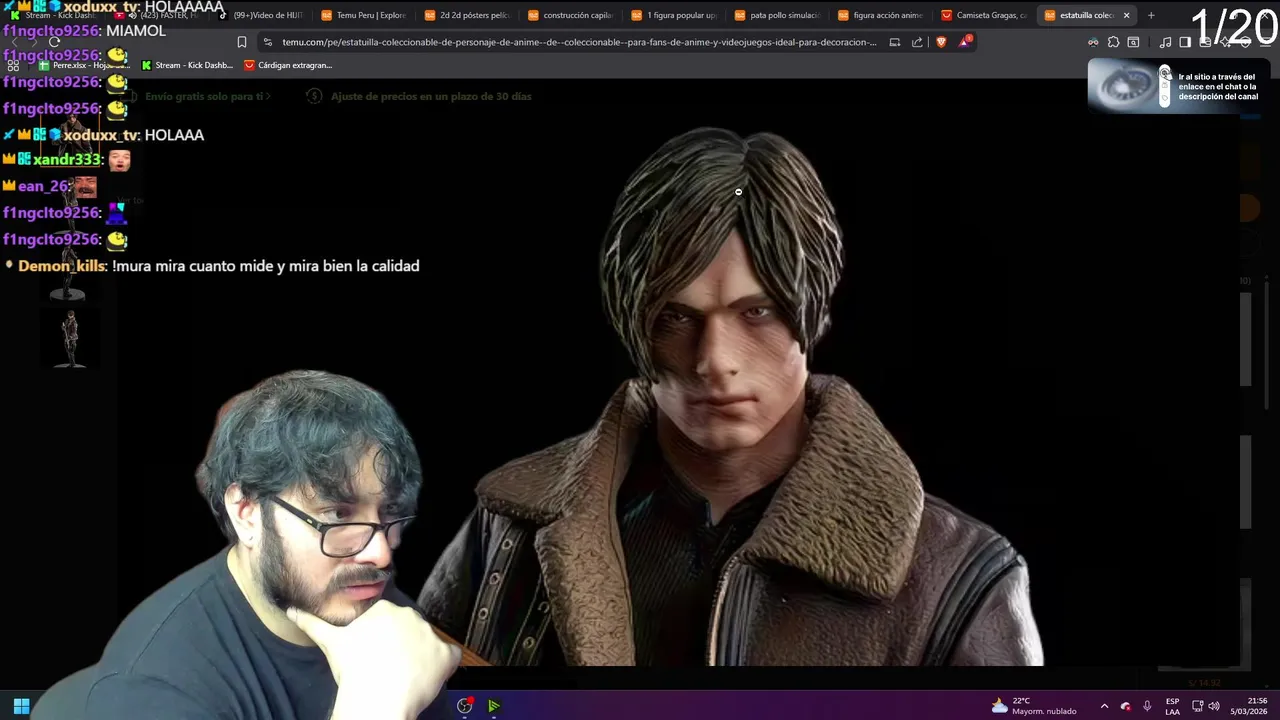Viewport: 1280px width, 720px height.
Task: Click the desktop-install icon in address bar
Action: coord(894,42)
